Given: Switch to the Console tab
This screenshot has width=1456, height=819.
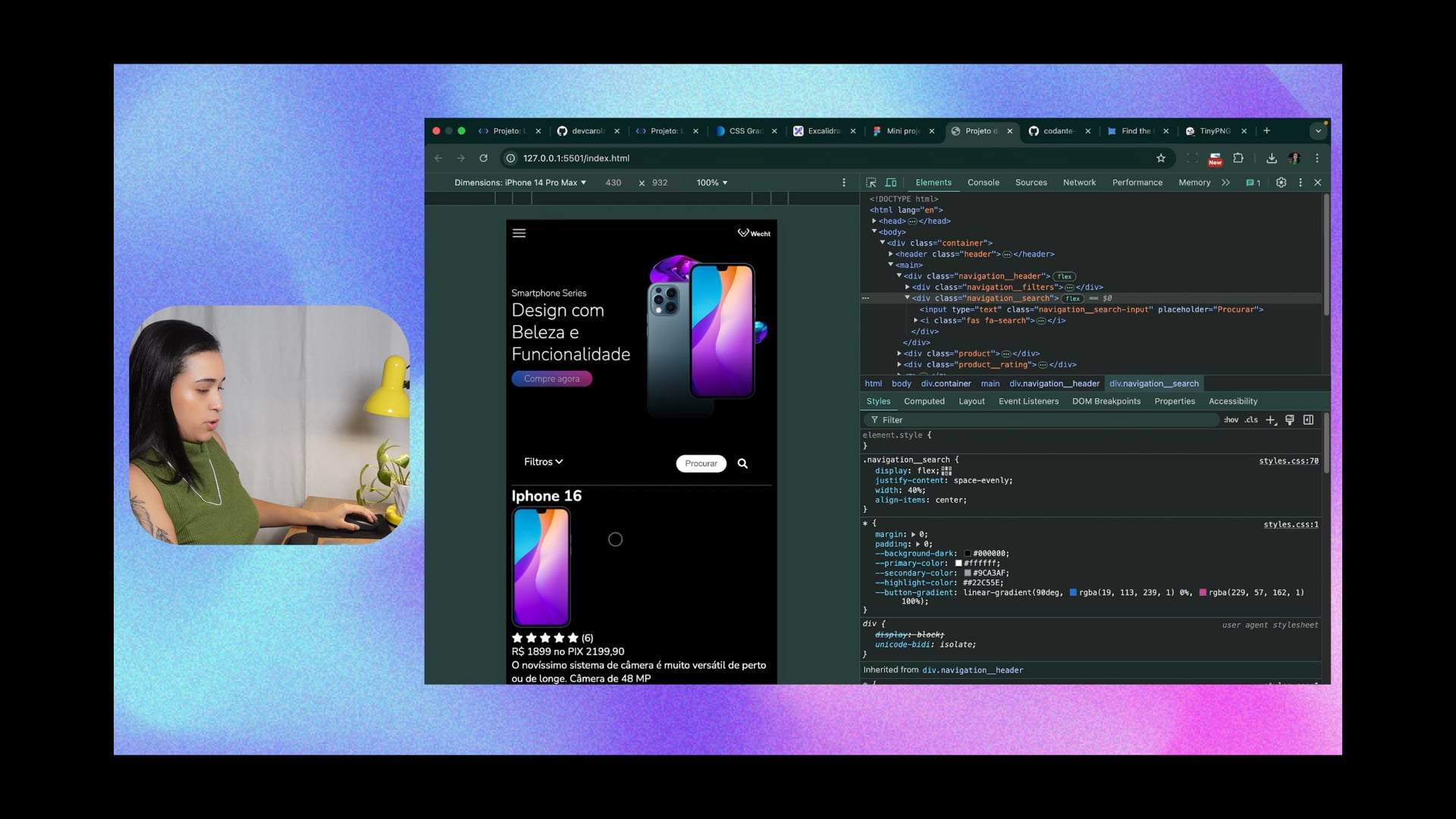Looking at the screenshot, I should pyautogui.click(x=983, y=183).
